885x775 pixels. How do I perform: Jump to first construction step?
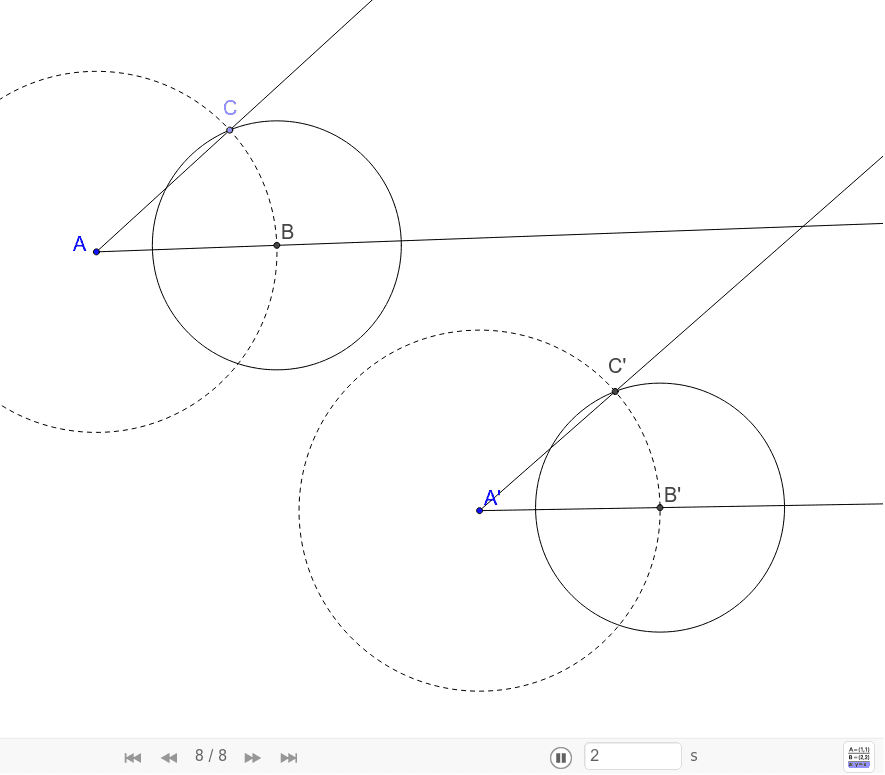click(133, 758)
